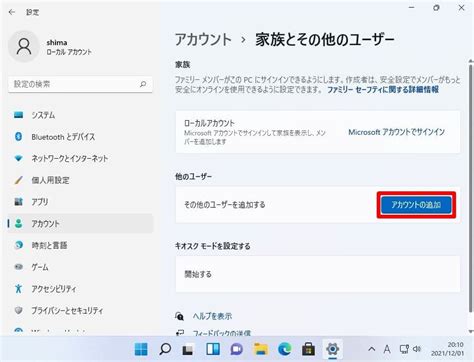
Task: Click the アプリ icon in sidebar
Action: [19, 202]
